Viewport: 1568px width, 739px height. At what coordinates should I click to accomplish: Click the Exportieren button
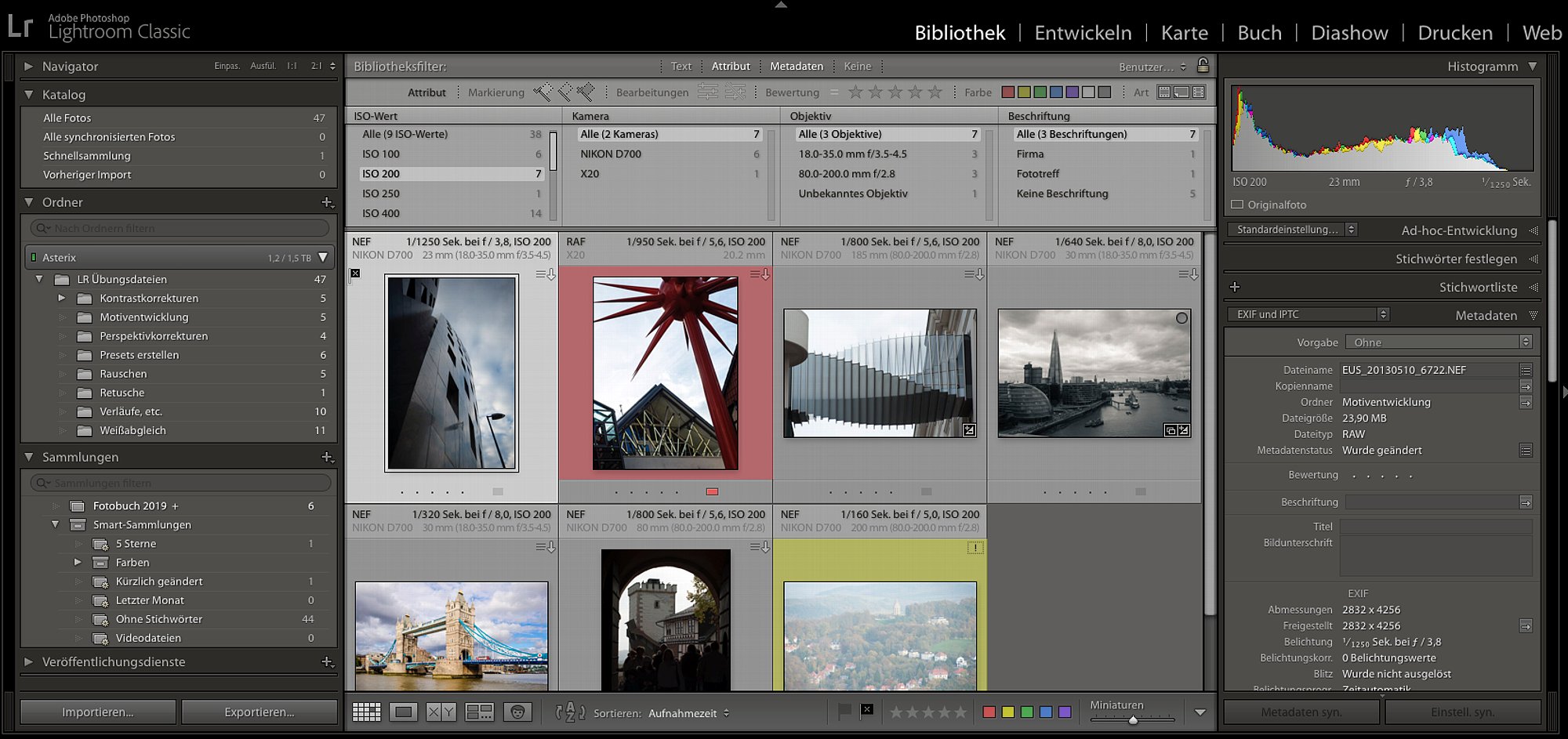coord(260,712)
